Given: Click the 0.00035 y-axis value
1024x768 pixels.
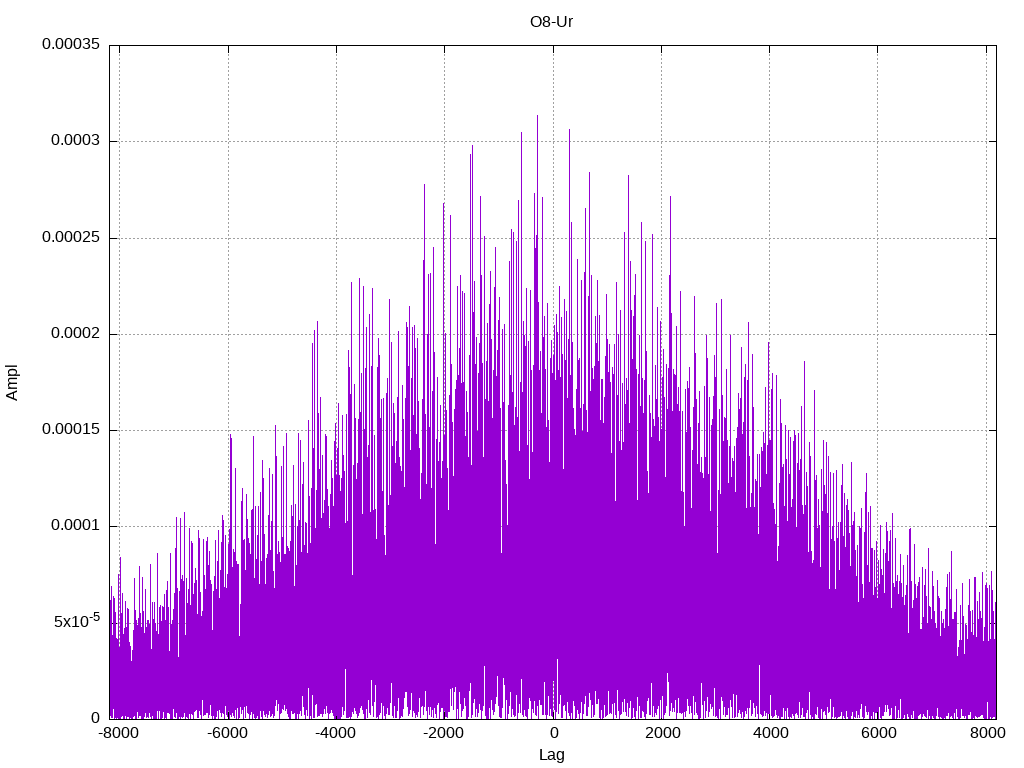Looking at the screenshot, I should [x=71, y=44].
